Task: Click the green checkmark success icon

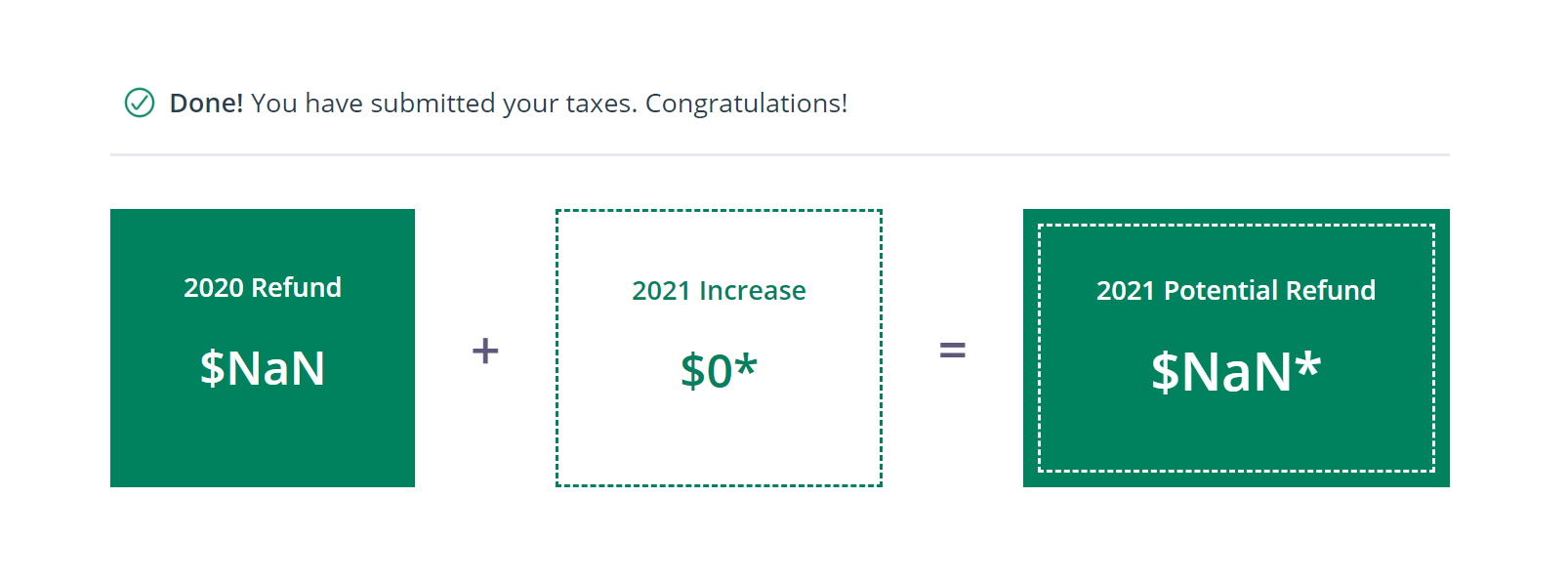Action: [x=140, y=103]
